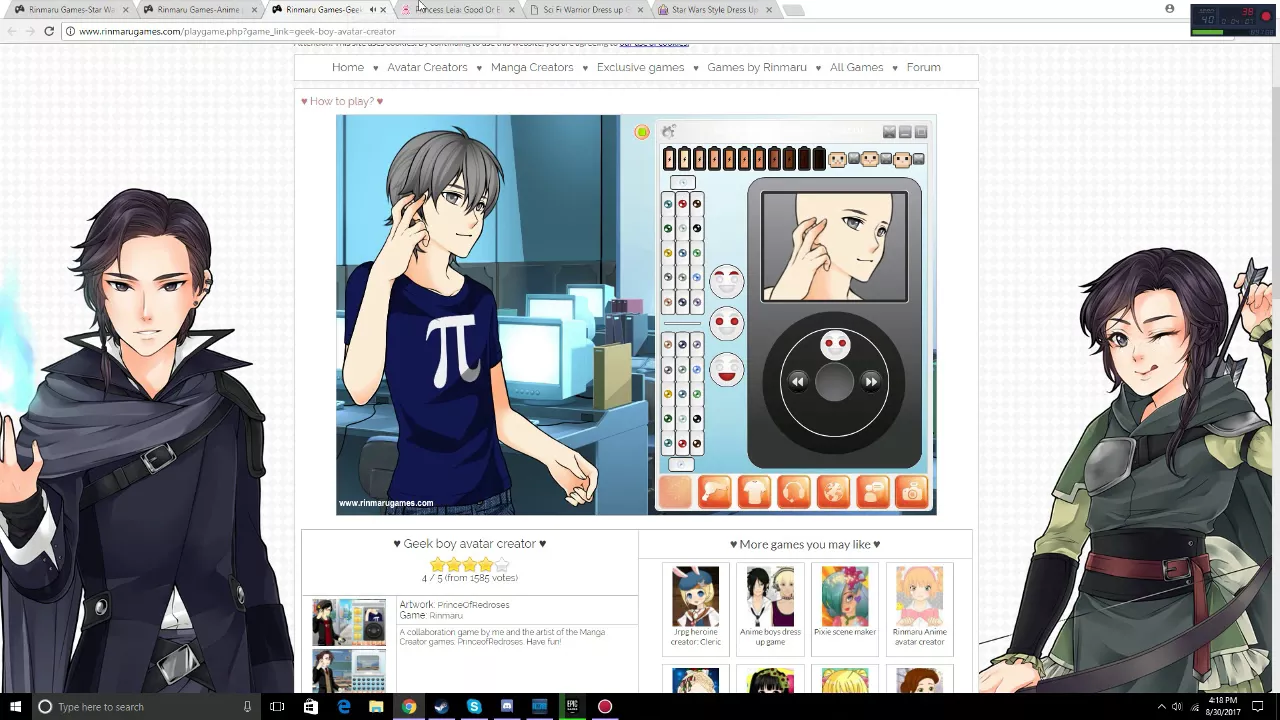Viewport: 1280px width, 720px height.
Task: Open the Avatar Creators menu
Action: pyautogui.click(x=427, y=67)
